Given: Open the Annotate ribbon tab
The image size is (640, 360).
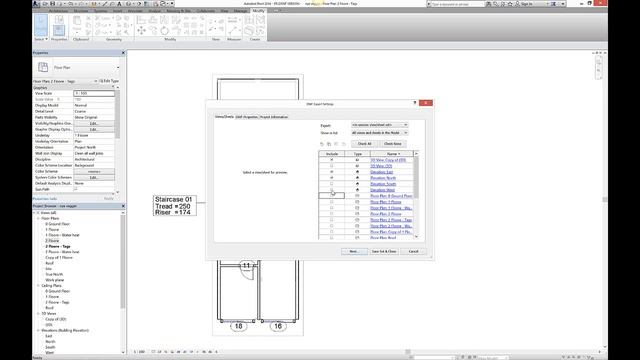Looking at the screenshot, I should (x=135, y=11).
